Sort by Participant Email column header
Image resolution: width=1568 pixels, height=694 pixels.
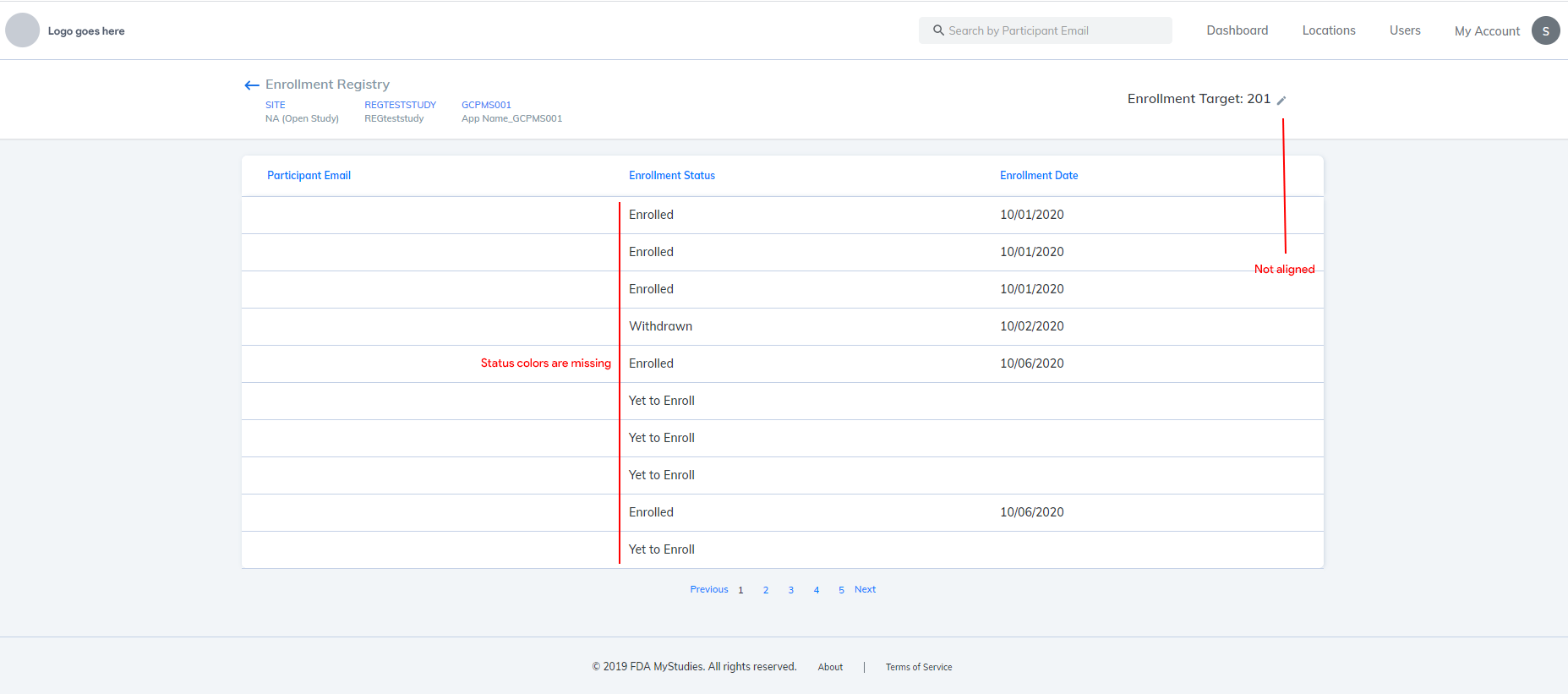[x=309, y=176]
